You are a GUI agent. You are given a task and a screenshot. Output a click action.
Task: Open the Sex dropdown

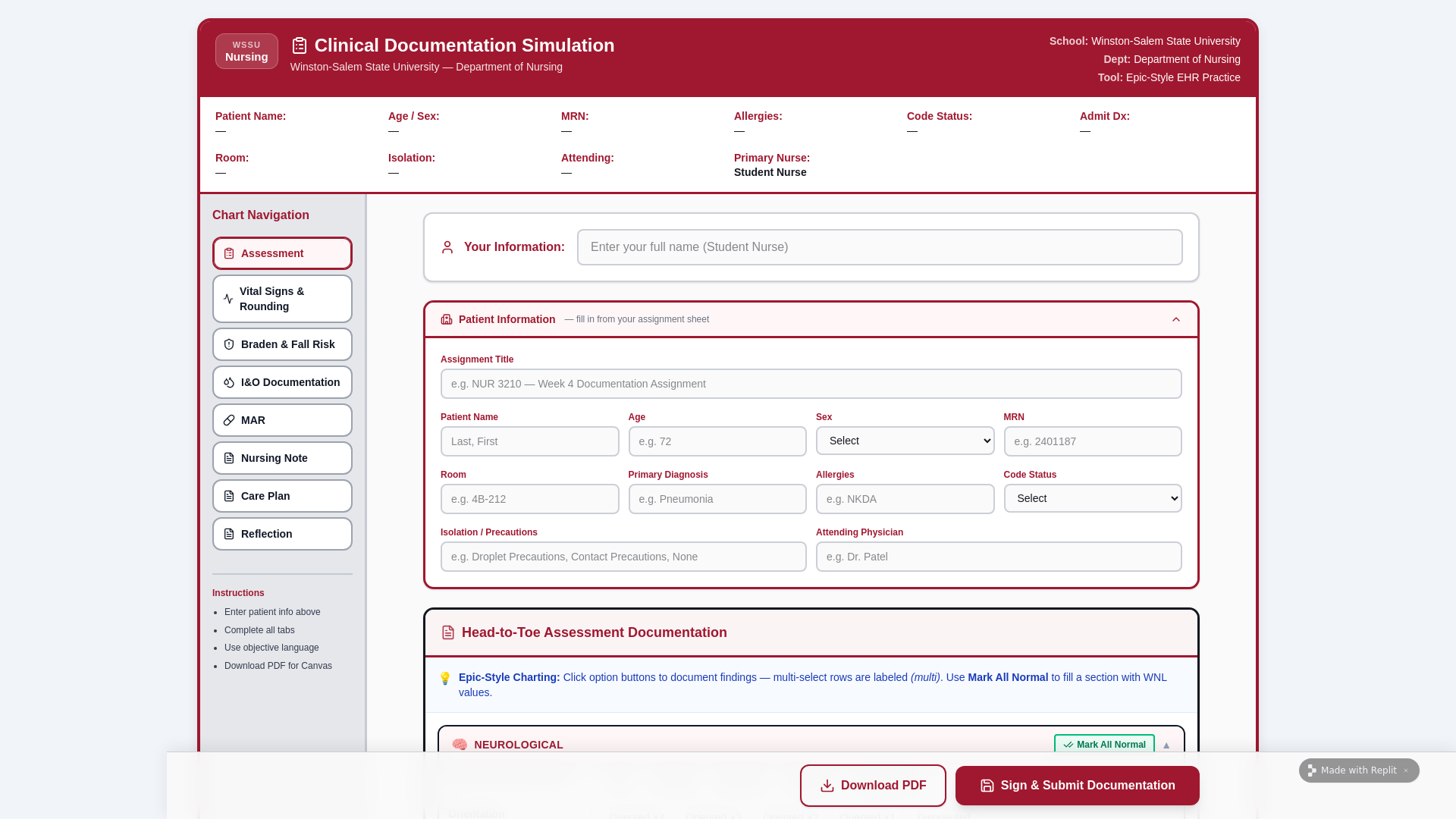click(905, 441)
